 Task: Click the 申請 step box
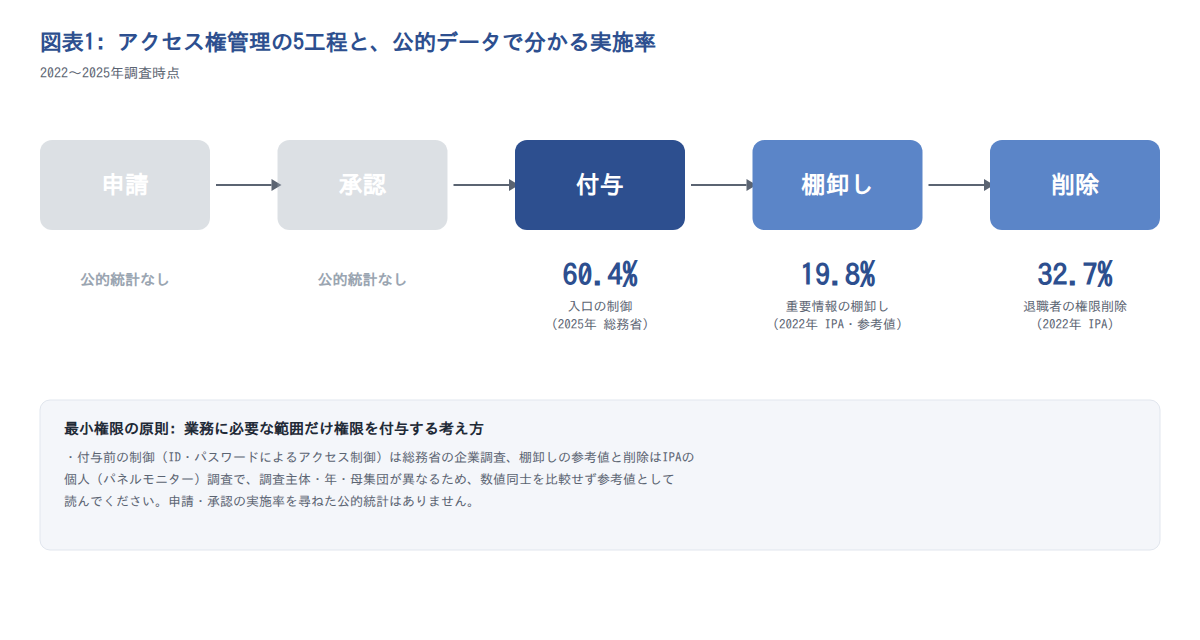[x=125, y=185]
